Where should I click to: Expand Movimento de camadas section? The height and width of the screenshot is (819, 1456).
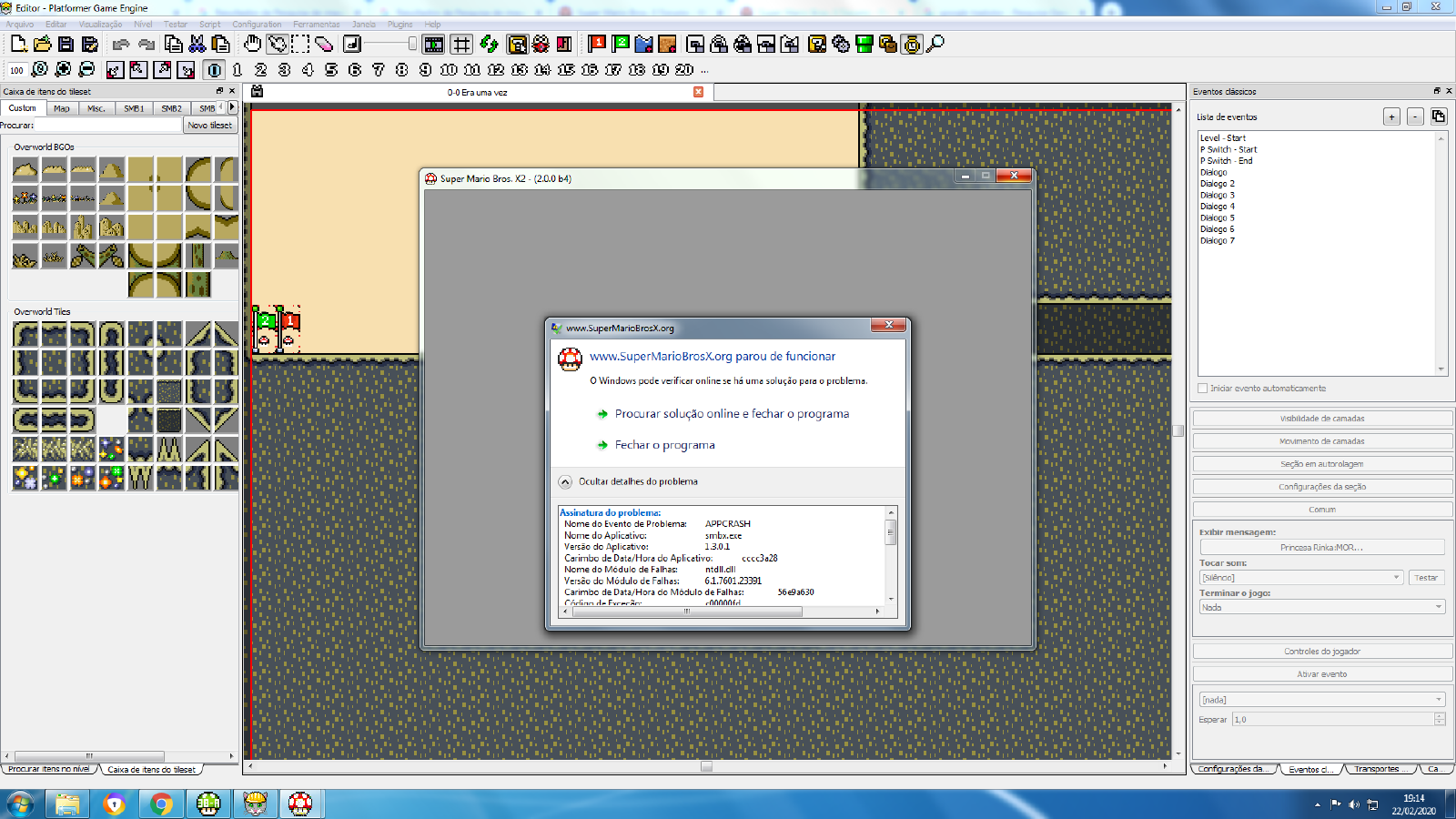click(1322, 441)
